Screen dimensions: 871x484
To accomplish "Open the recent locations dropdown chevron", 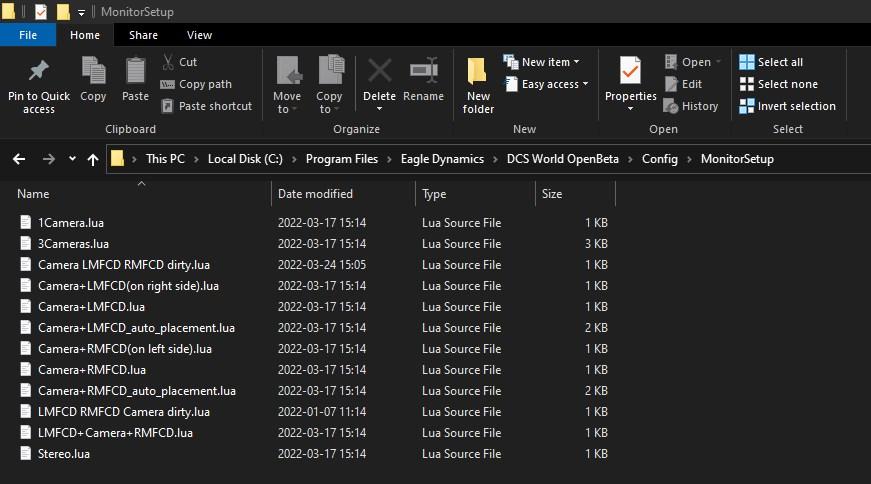I will tap(72, 159).
